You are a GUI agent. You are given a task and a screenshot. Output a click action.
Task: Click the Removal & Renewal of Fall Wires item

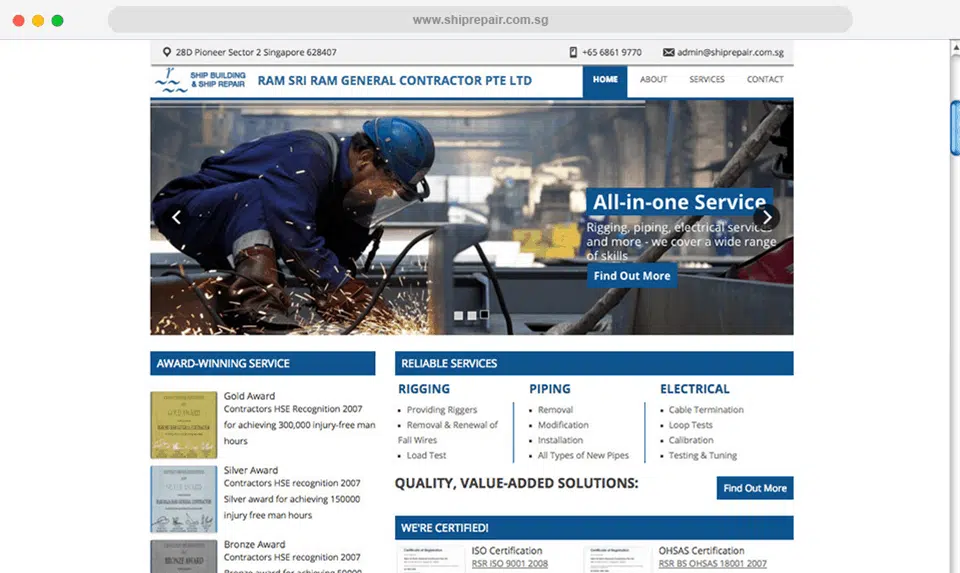[448, 432]
